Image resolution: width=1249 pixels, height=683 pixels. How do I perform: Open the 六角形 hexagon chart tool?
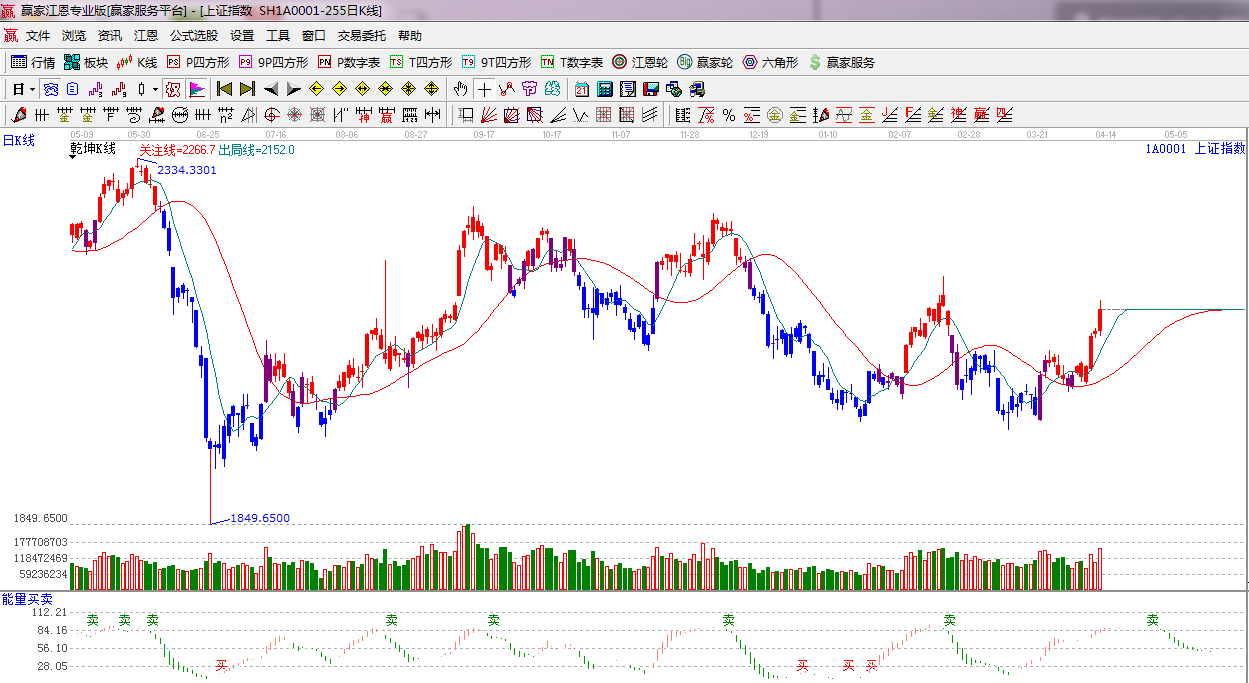770,62
